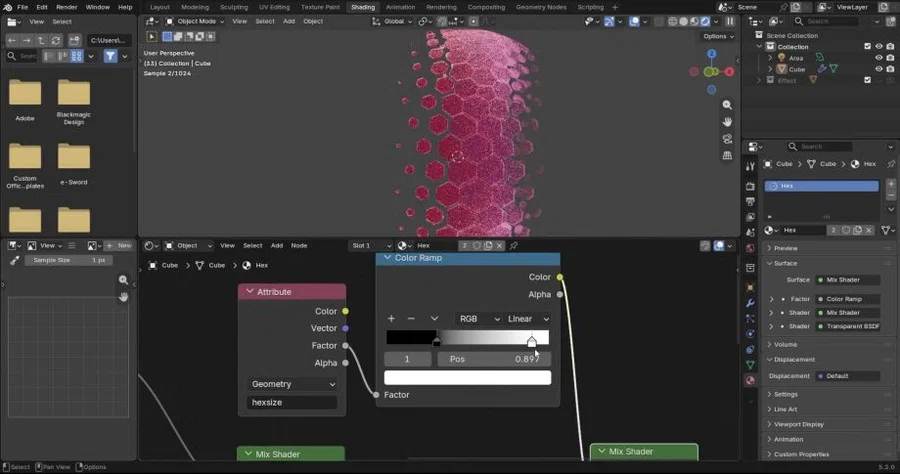The width and height of the screenshot is (900, 474).
Task: Toggle visibility eye for Area light
Action: tap(878, 58)
